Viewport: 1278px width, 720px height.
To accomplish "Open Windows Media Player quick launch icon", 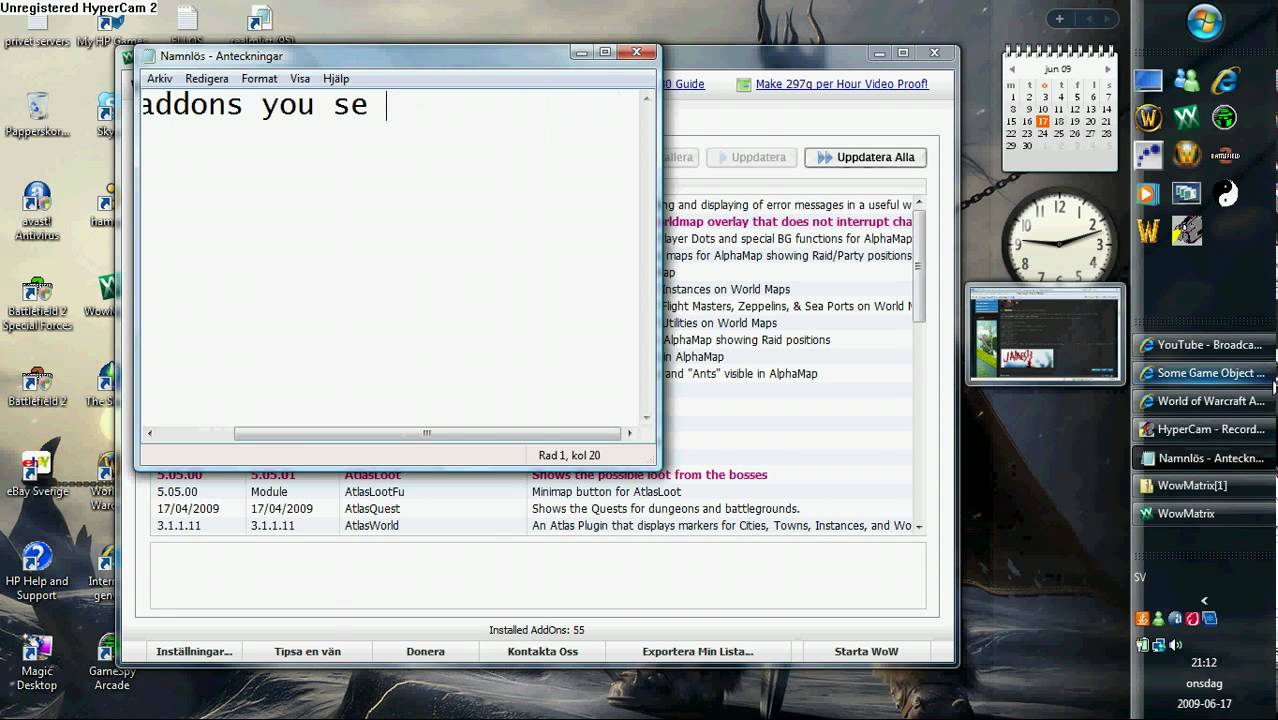I will [1148, 193].
